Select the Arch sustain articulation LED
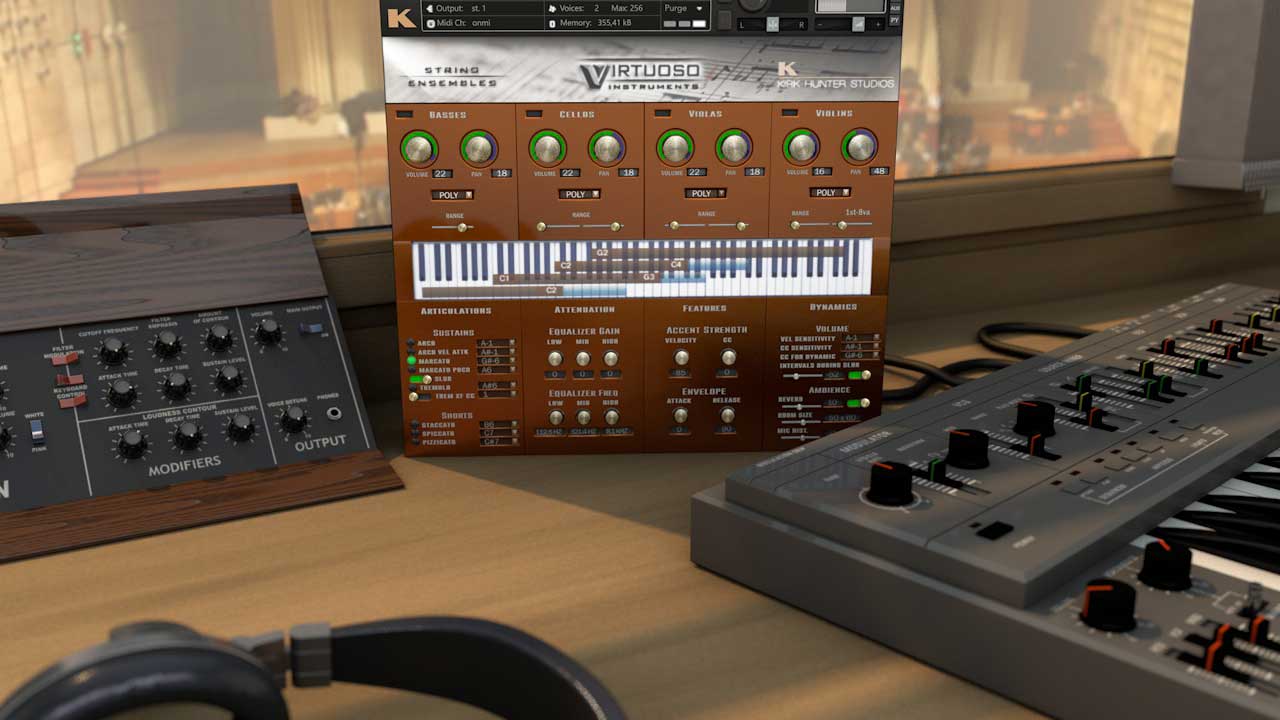Image resolution: width=1280 pixels, height=720 pixels. (x=411, y=343)
